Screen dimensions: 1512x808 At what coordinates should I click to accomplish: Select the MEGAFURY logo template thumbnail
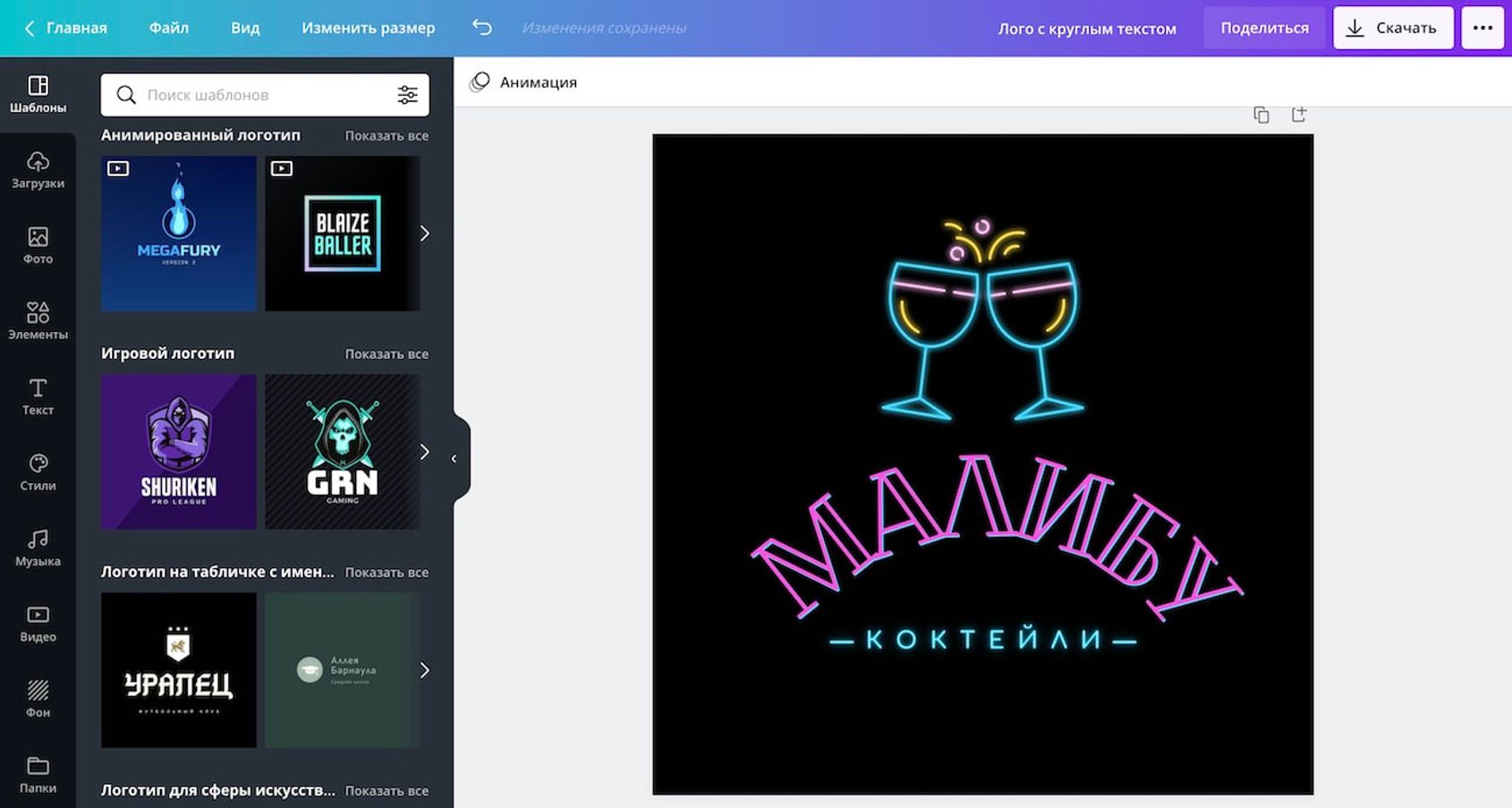pos(179,234)
